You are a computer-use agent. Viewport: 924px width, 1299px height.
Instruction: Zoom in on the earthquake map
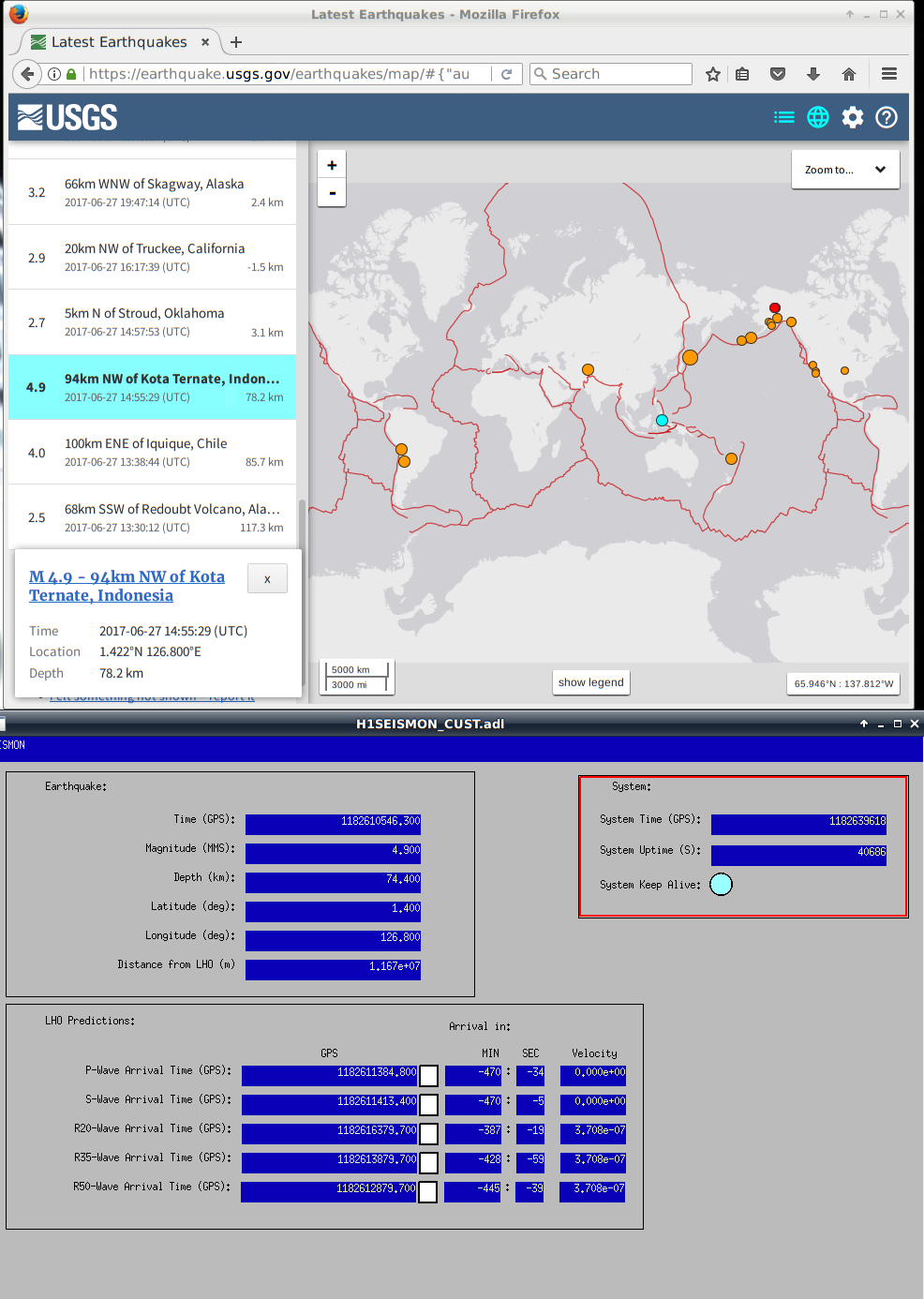tap(332, 165)
